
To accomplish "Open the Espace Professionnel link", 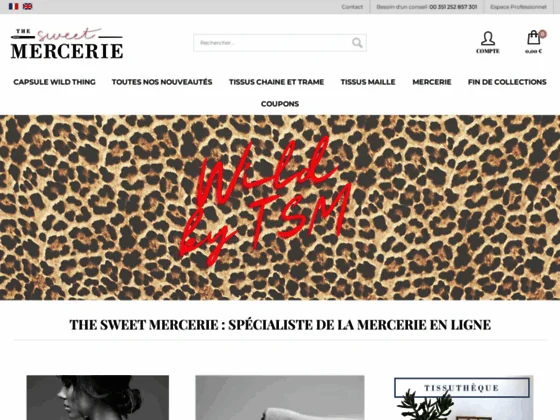I will 518,7.
